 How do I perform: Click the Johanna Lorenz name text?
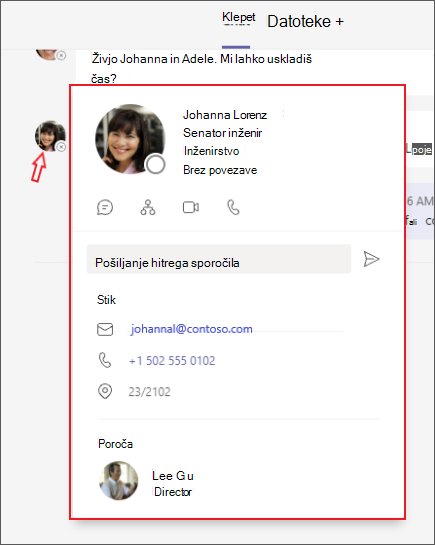coord(225,115)
